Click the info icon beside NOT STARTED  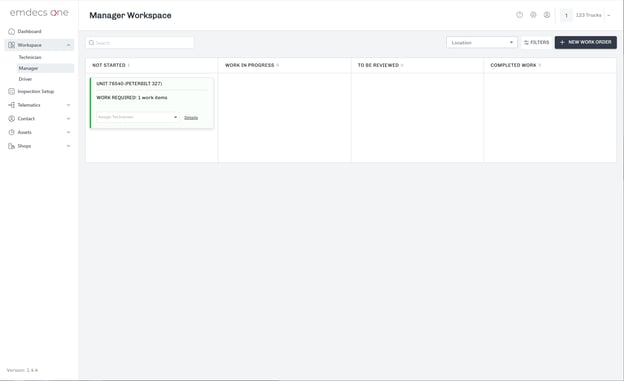coord(129,65)
